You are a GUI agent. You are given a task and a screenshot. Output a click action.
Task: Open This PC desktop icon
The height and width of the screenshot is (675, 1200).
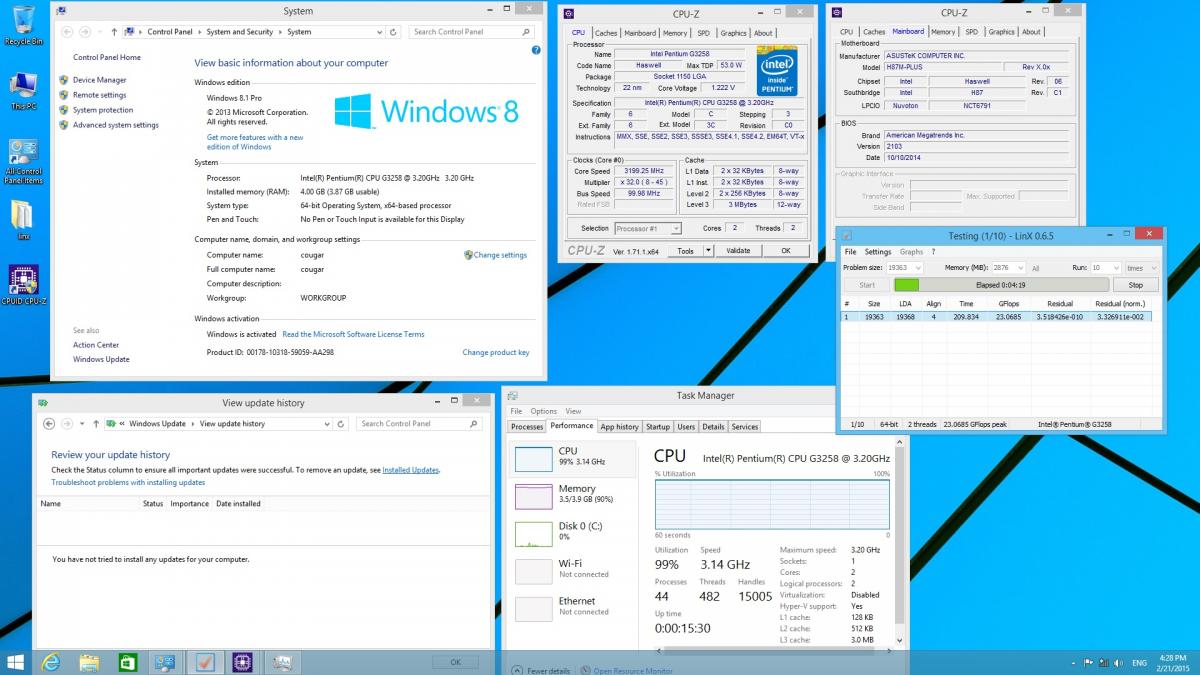coord(23,90)
